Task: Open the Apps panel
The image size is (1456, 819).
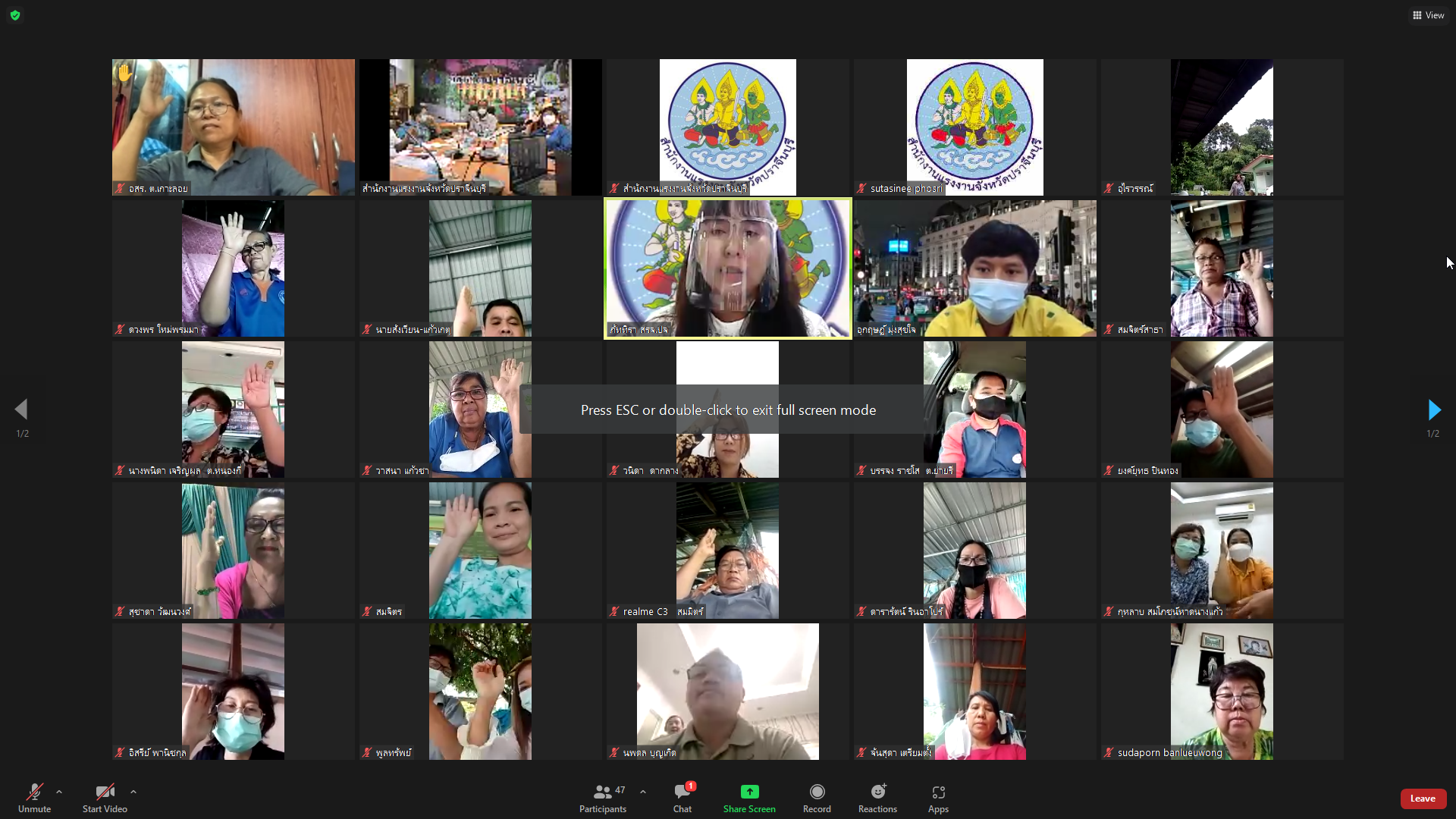Action: point(938,798)
